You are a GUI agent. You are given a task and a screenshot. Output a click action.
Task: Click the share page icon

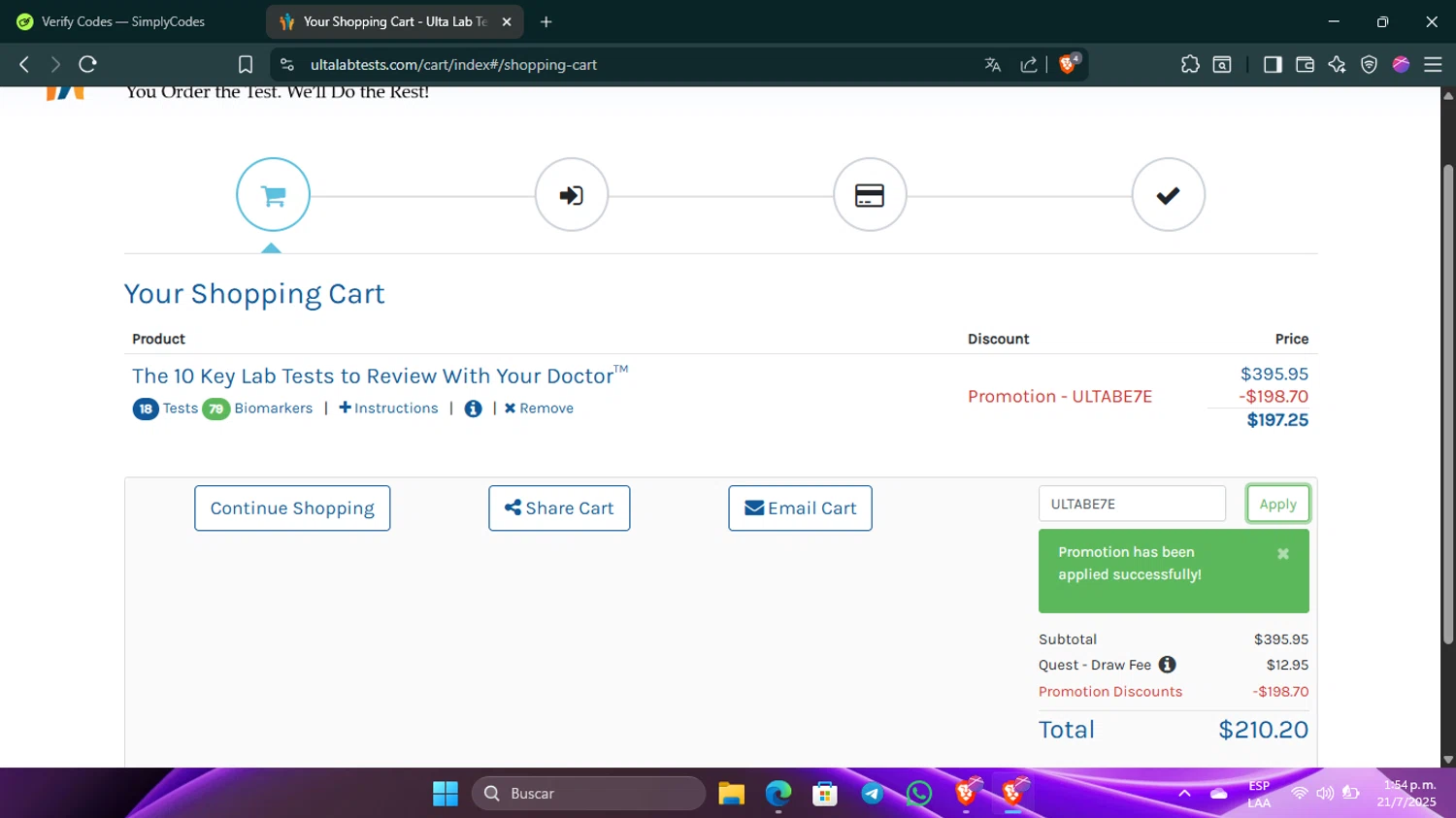coord(1029,64)
